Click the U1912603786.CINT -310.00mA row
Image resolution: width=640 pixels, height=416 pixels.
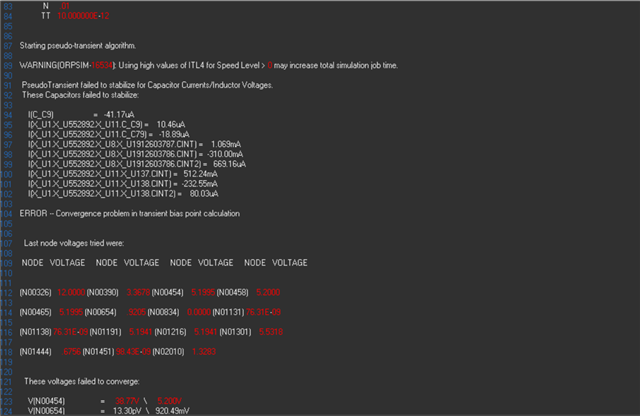(x=136, y=154)
